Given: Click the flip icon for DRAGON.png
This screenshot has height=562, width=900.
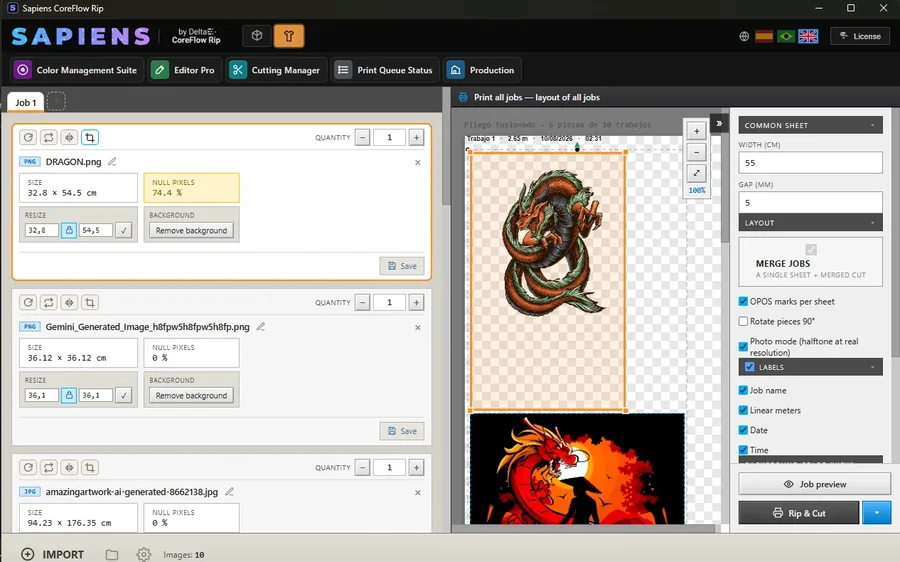Looking at the screenshot, I should point(49,137).
